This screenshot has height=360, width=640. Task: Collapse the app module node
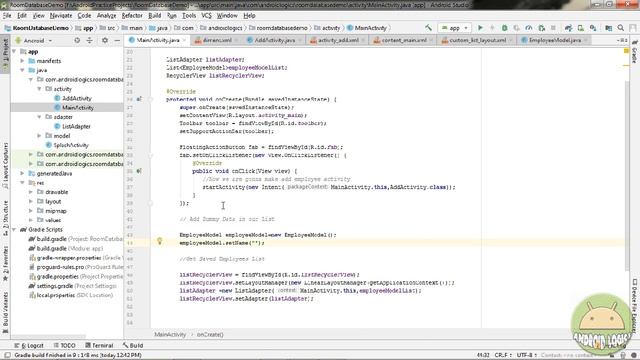(15, 52)
